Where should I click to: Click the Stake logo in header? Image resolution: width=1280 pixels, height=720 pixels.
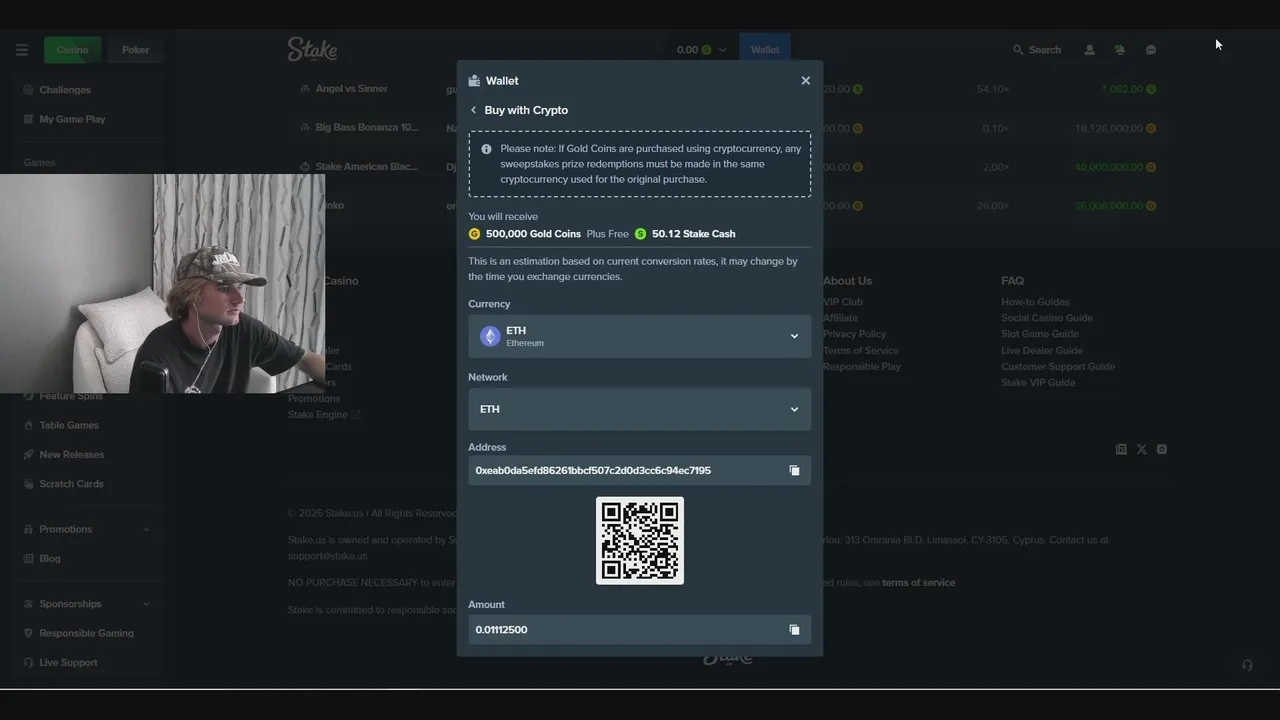point(312,49)
